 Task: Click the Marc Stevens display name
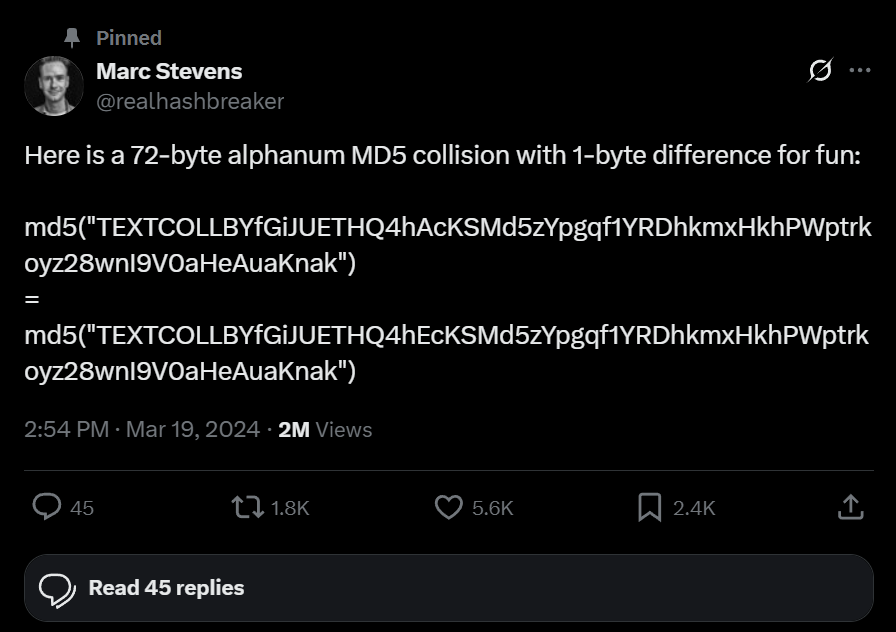(x=169, y=71)
